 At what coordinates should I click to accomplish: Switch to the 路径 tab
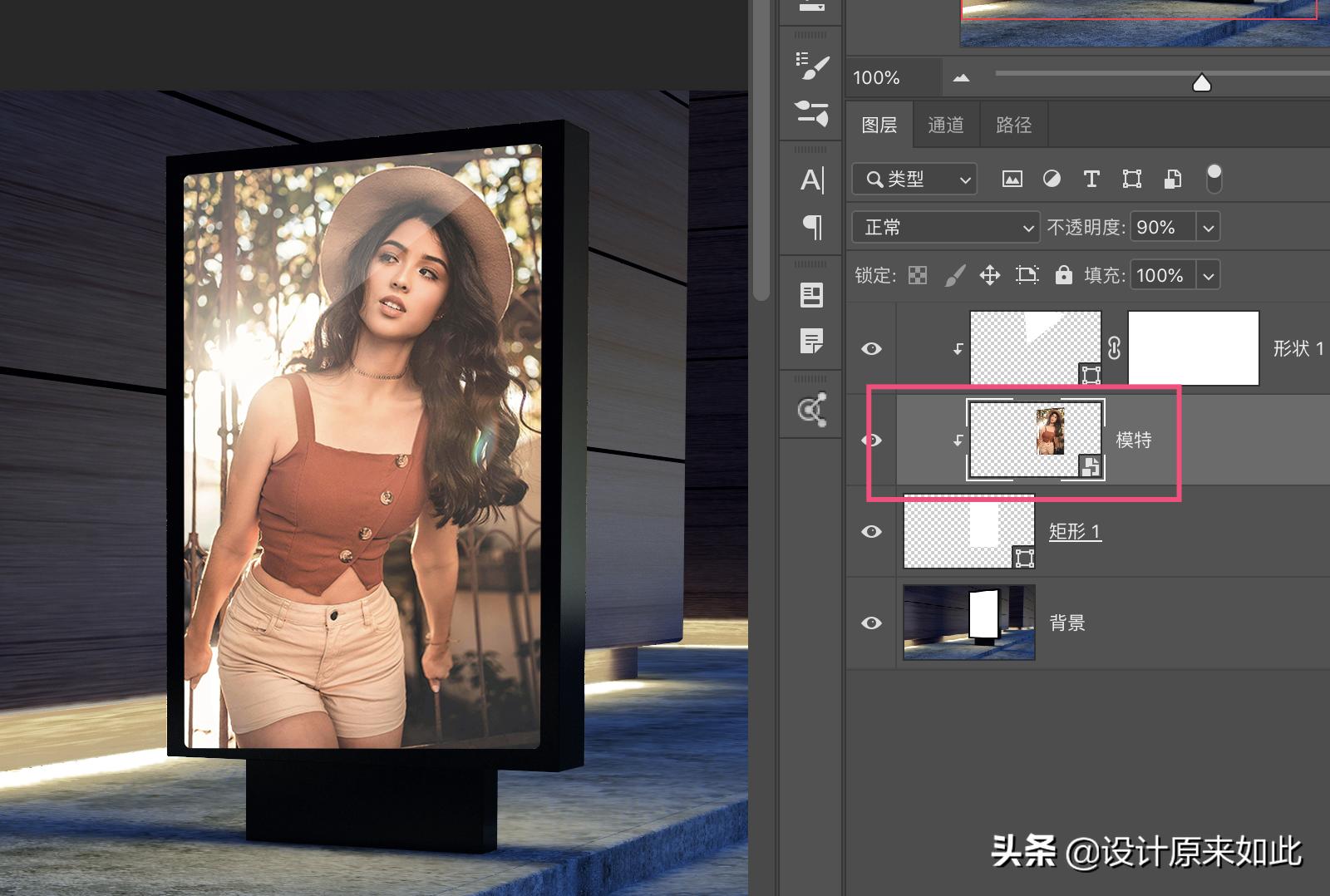point(1013,125)
